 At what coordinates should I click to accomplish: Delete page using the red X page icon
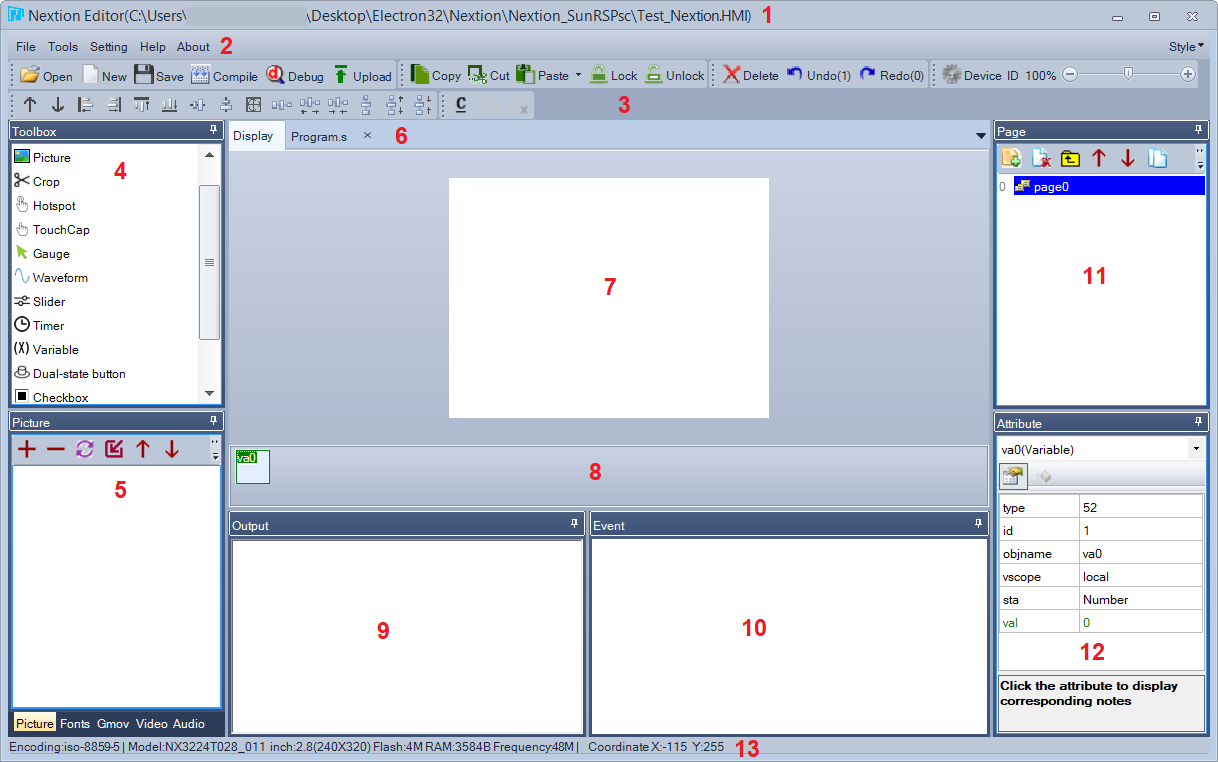point(1041,158)
